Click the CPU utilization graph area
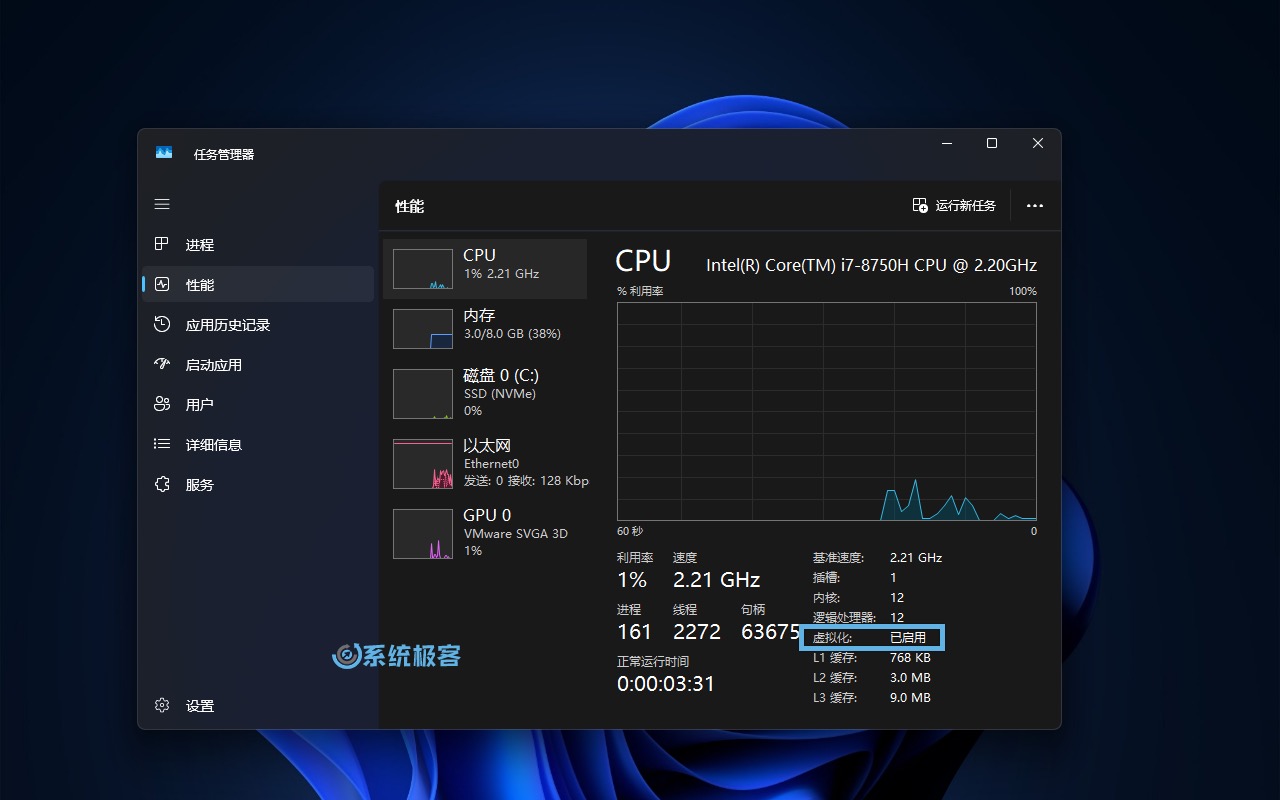The height and width of the screenshot is (800, 1280). click(x=826, y=411)
